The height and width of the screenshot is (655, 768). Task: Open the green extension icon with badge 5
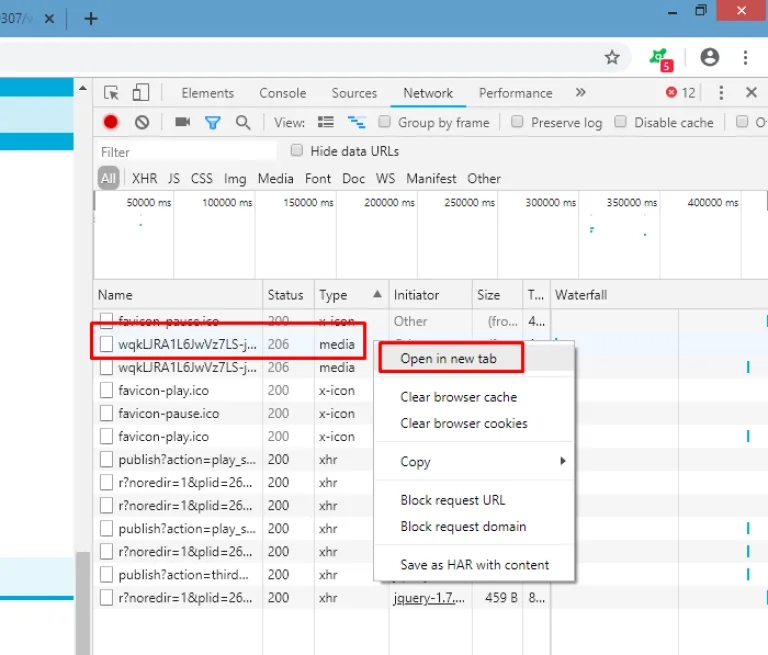click(660, 59)
